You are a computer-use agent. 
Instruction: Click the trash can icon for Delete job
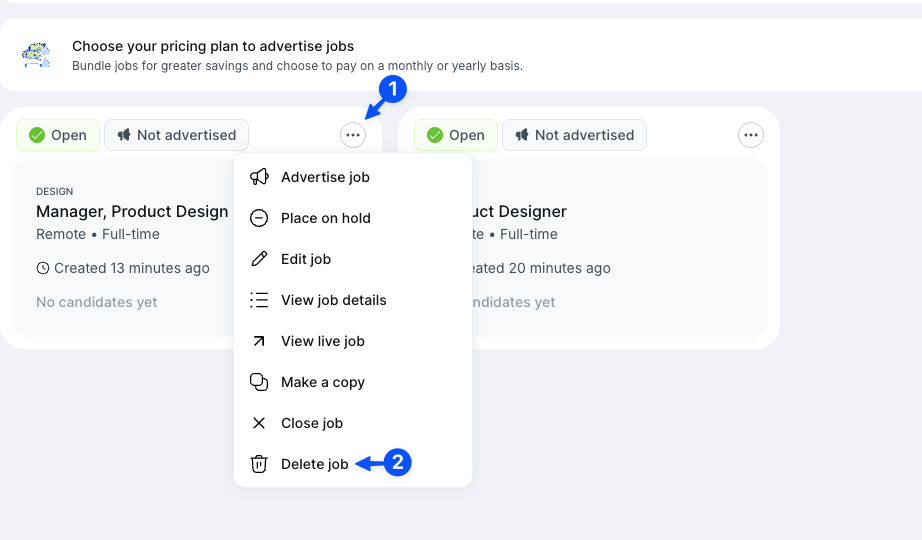259,464
